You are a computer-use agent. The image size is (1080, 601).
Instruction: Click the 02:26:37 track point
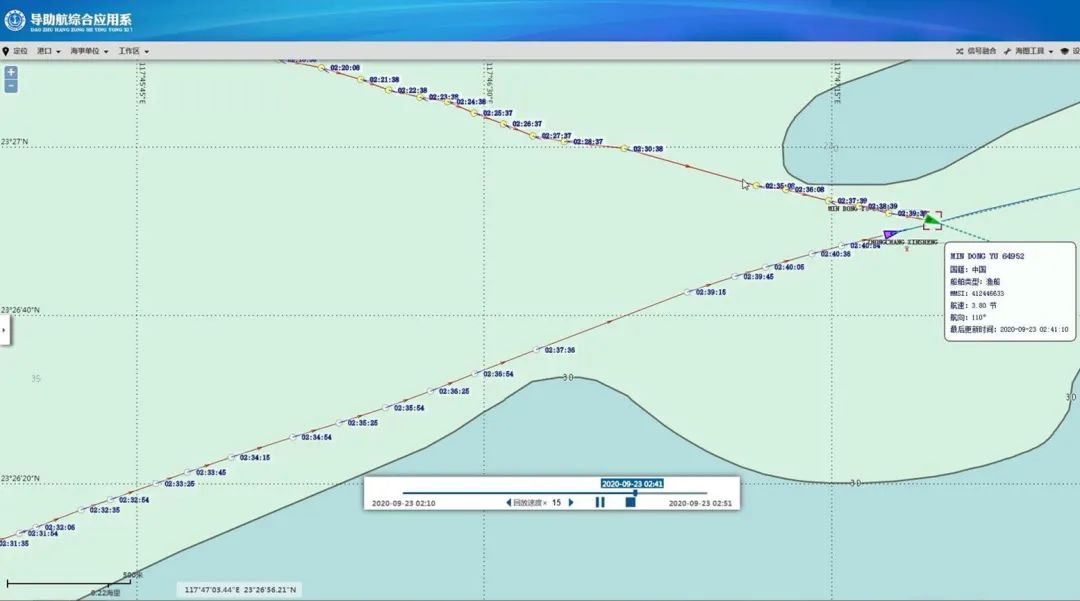click(503, 124)
